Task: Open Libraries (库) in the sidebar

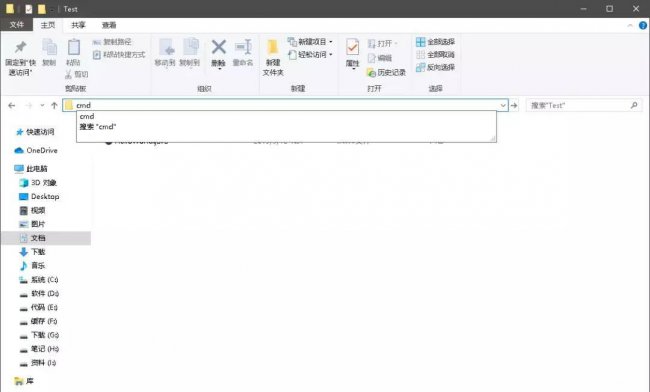Action: pyautogui.click(x=24, y=381)
